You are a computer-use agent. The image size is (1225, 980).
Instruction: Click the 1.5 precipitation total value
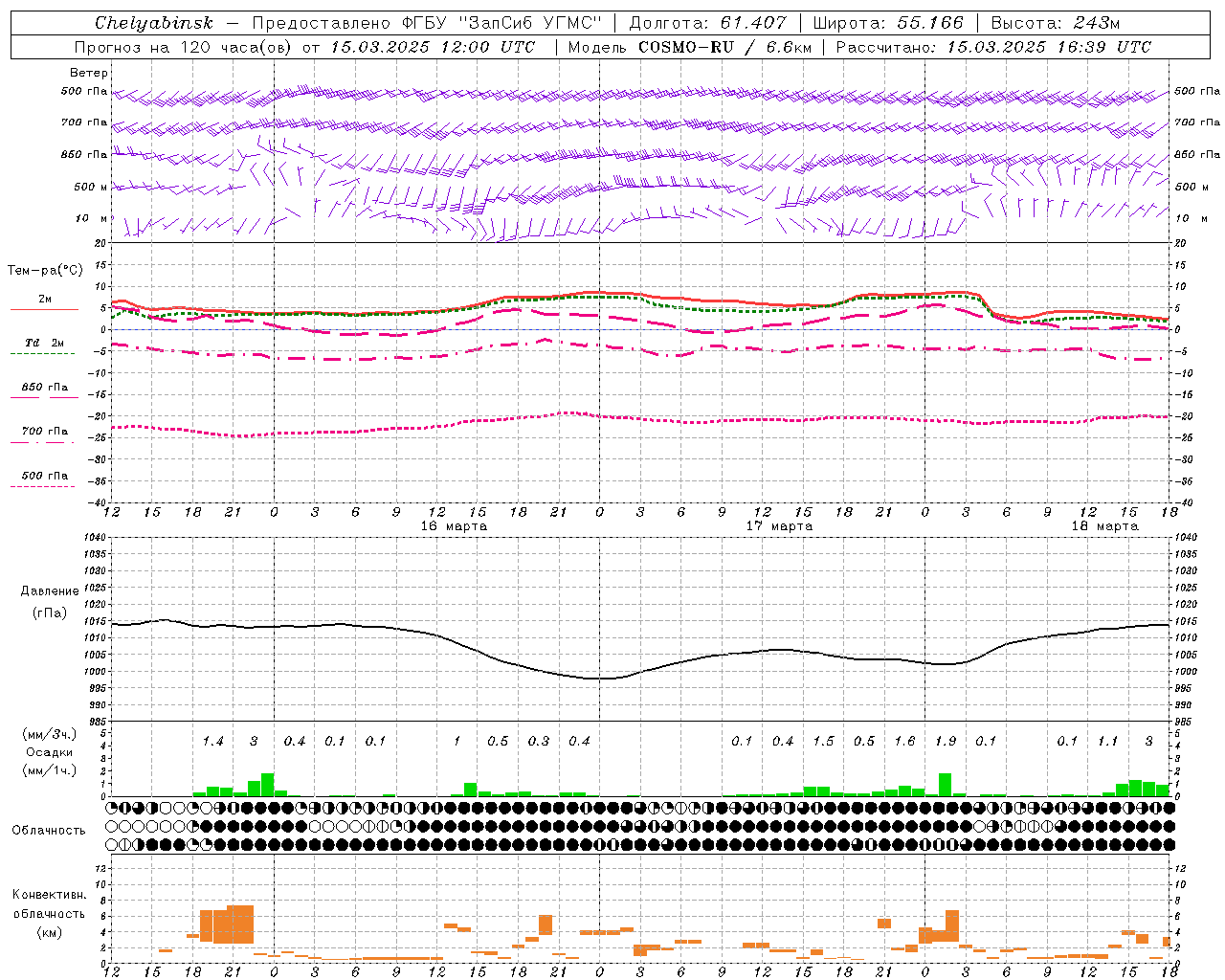[823, 742]
